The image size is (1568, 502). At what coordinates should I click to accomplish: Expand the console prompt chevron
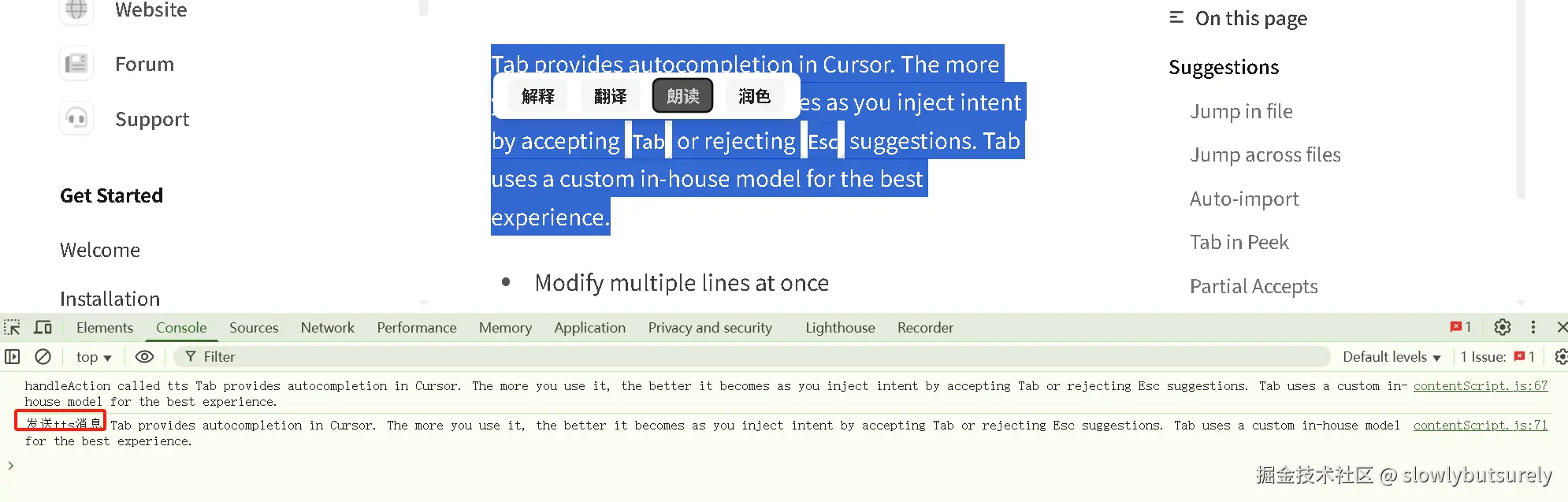tap(11, 466)
